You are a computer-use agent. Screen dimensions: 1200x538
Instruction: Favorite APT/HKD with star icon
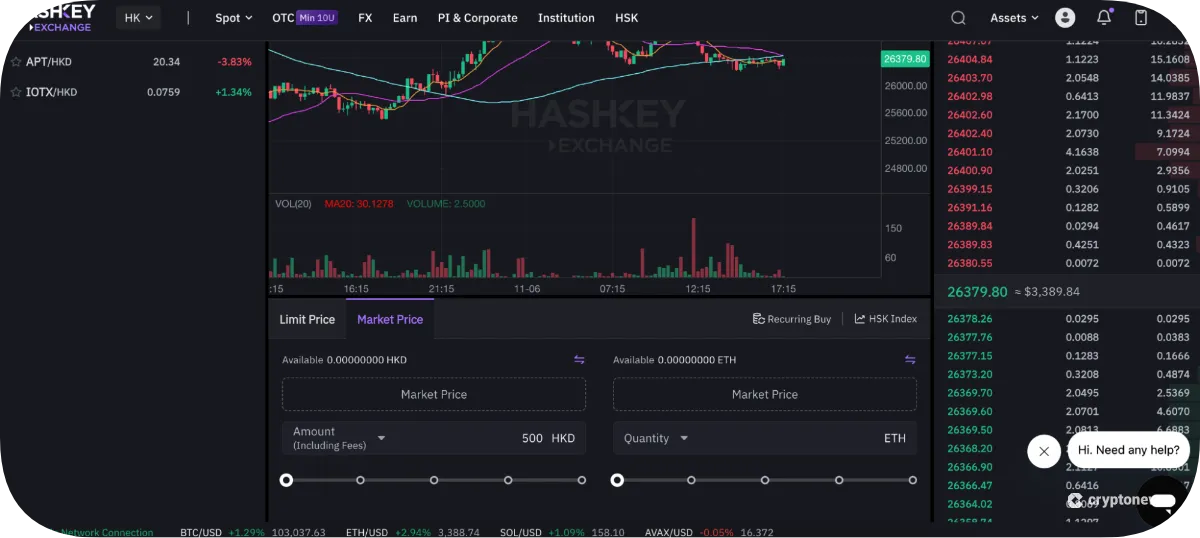[x=16, y=62]
